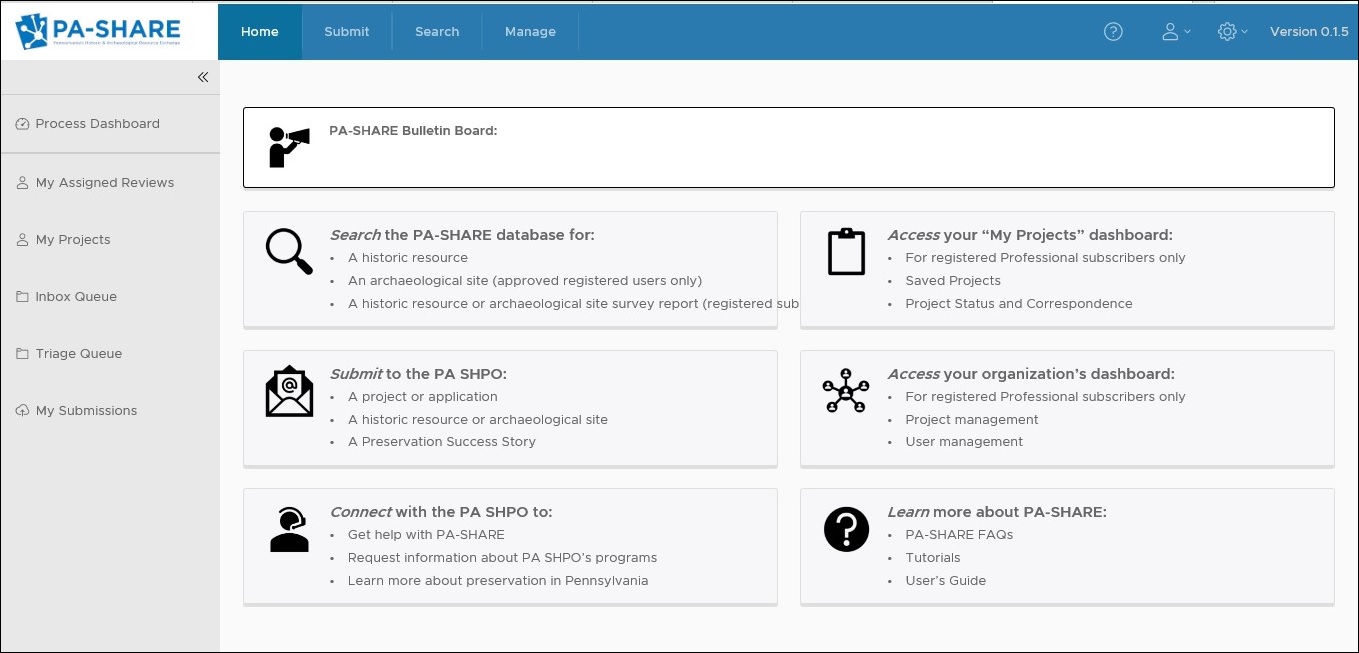Image resolution: width=1359 pixels, height=653 pixels.
Task: Click 'For registered Professional subscribers only' under My Projects
Action: click(1045, 258)
